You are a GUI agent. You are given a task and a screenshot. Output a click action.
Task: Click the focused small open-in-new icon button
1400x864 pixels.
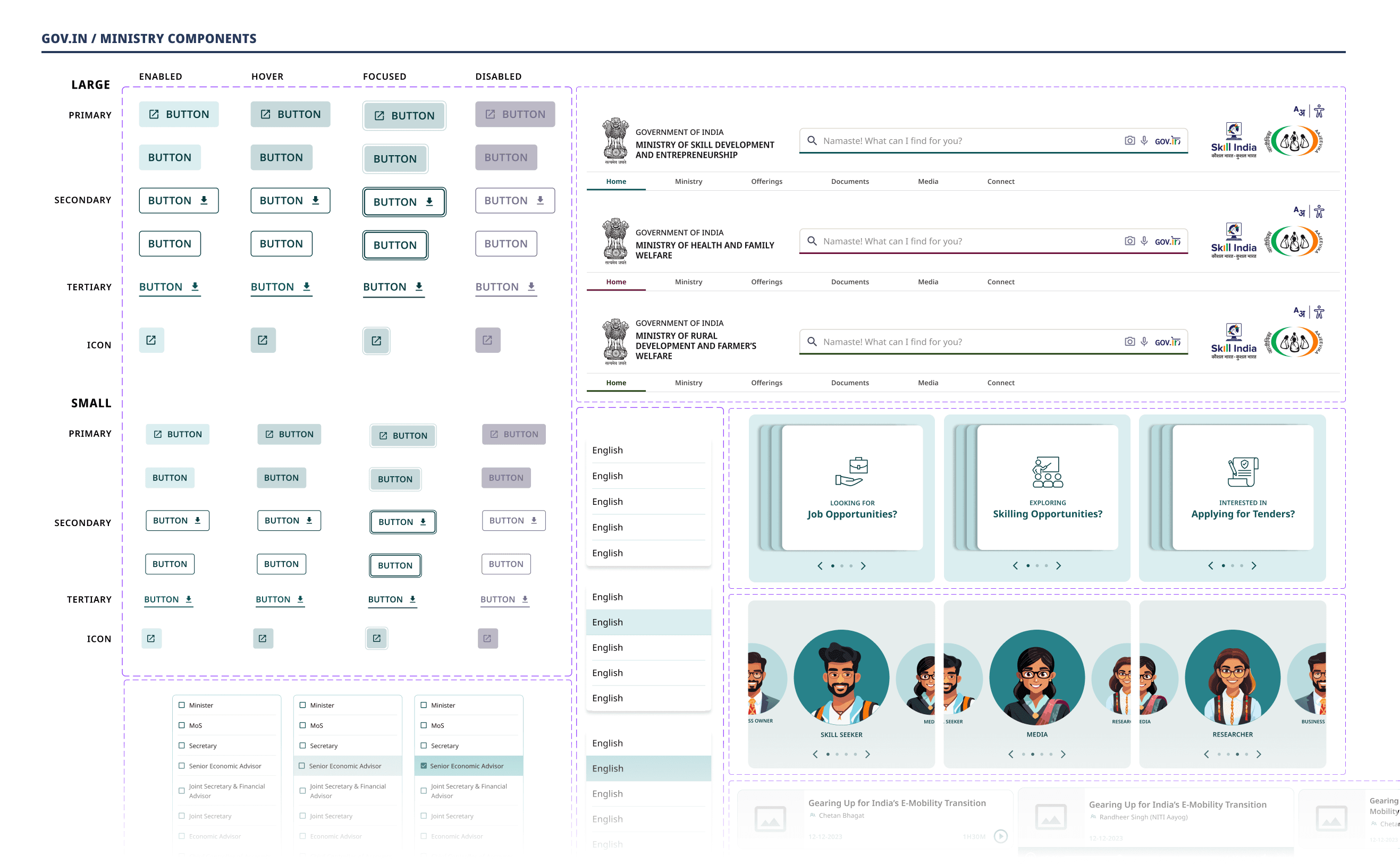point(376,638)
